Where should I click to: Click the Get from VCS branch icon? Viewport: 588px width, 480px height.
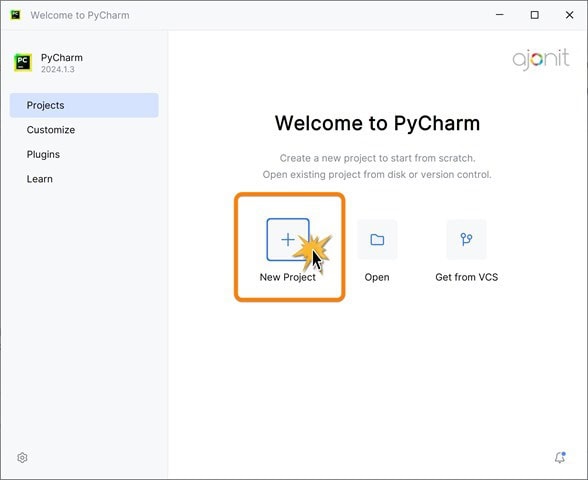[x=466, y=239]
